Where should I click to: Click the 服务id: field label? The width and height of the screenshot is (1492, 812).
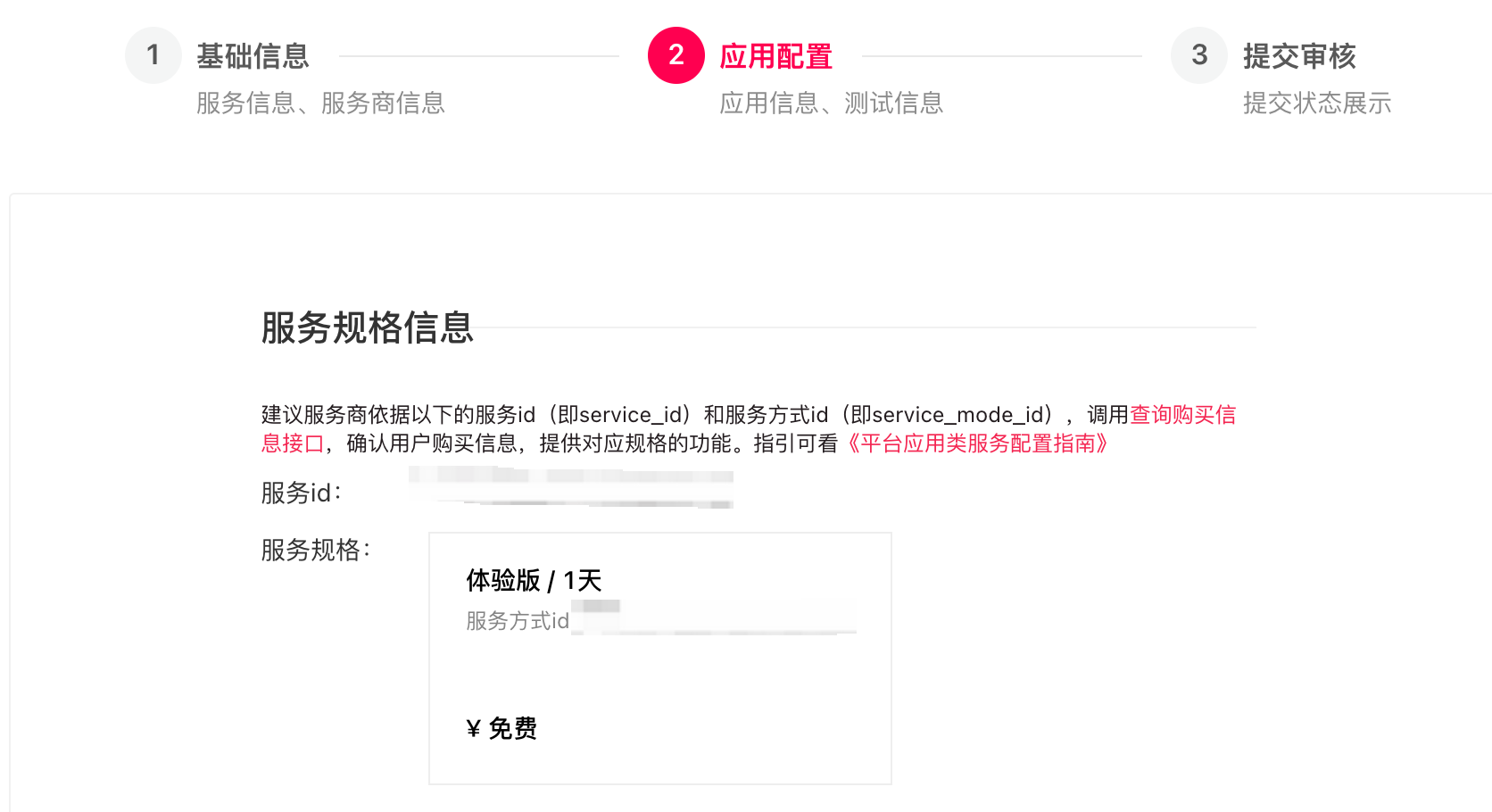coord(301,493)
